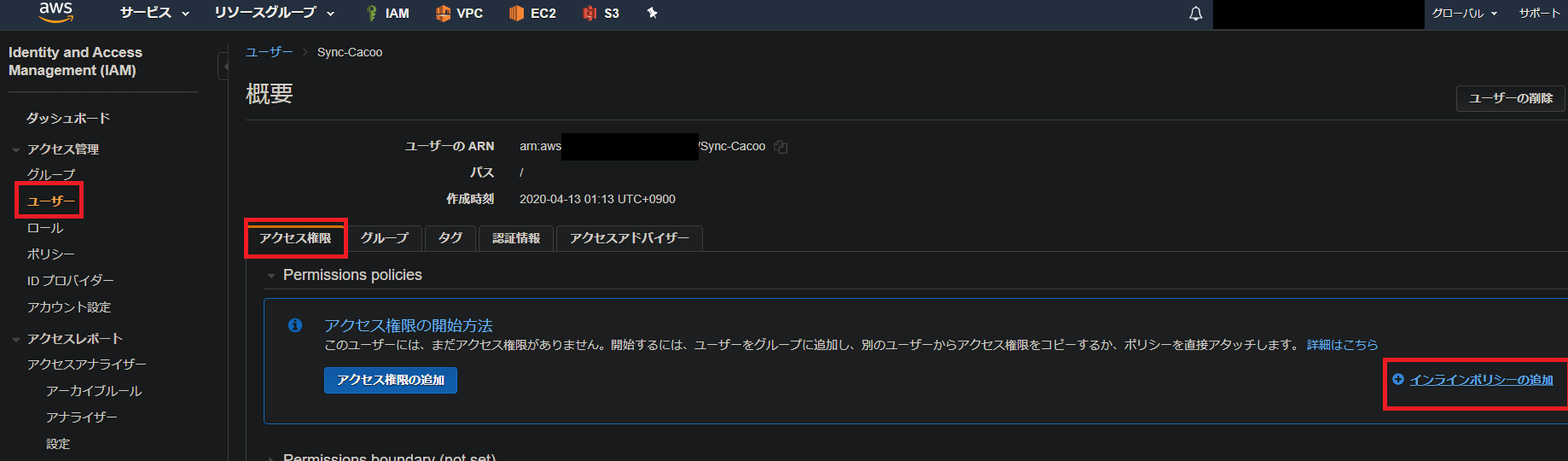The image size is (1568, 461).
Task: Click the アクセス権限の追加 button
Action: 391,380
